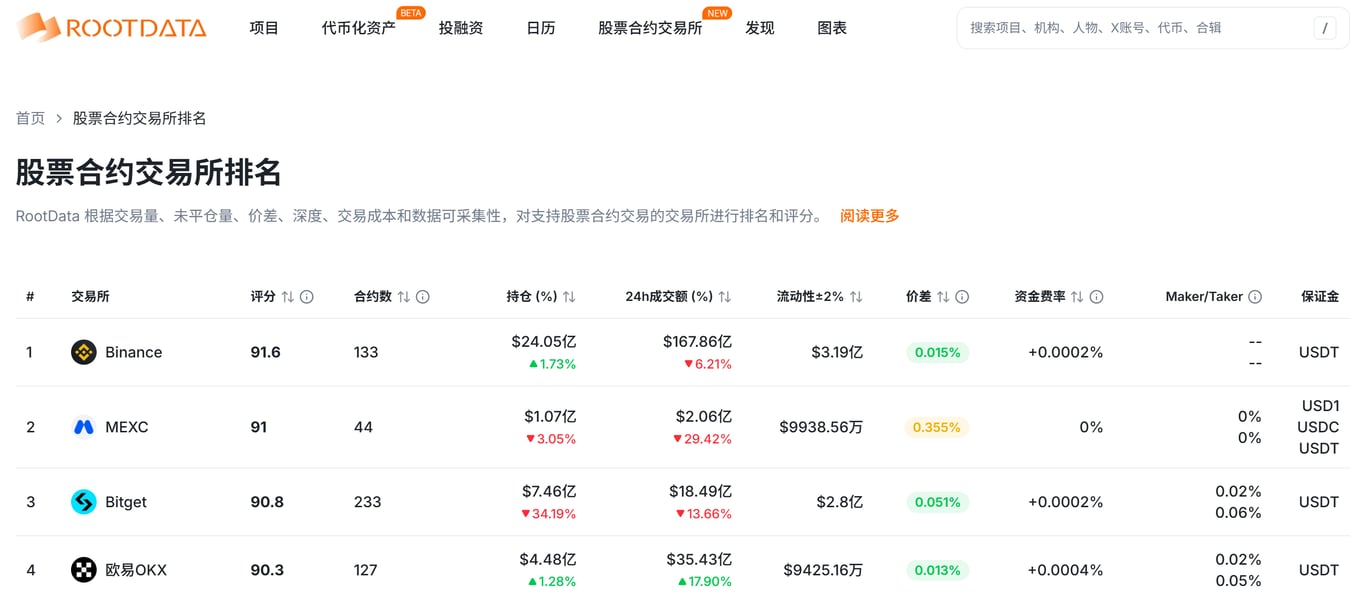
Task: Click the 股票合约交易所排名 page heading
Action: point(148,172)
